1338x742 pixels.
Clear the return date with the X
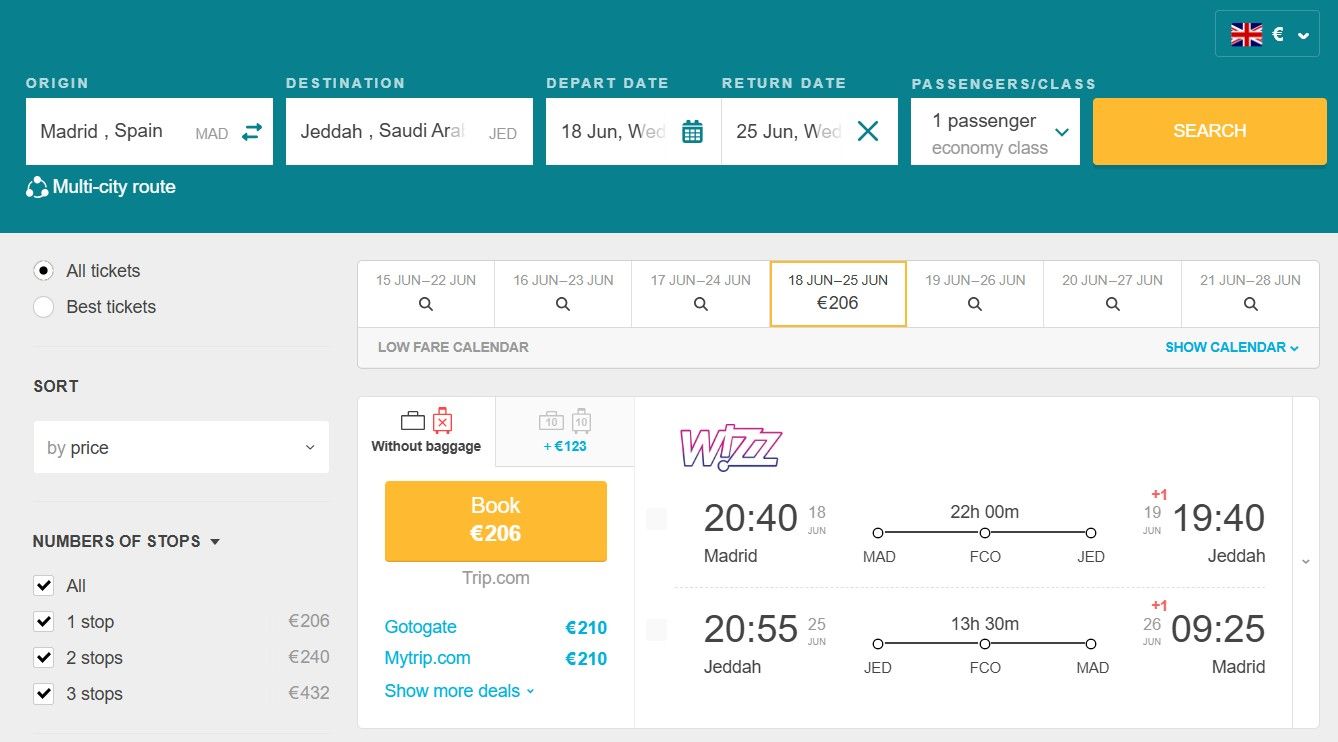(x=868, y=130)
